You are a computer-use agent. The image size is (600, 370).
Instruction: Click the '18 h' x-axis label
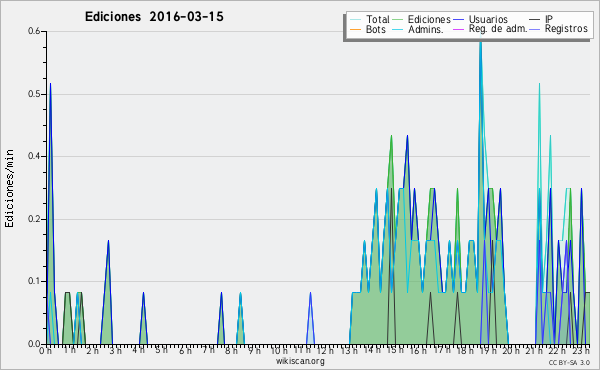click(465, 350)
